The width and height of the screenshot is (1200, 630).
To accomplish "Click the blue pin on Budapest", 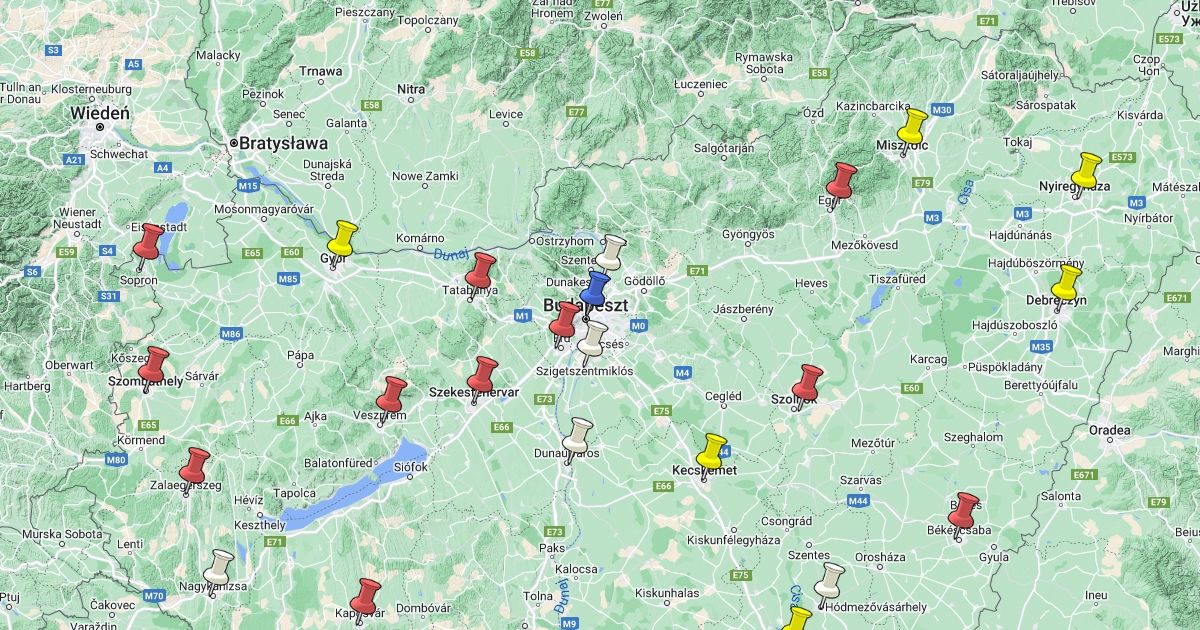I will coord(596,289).
